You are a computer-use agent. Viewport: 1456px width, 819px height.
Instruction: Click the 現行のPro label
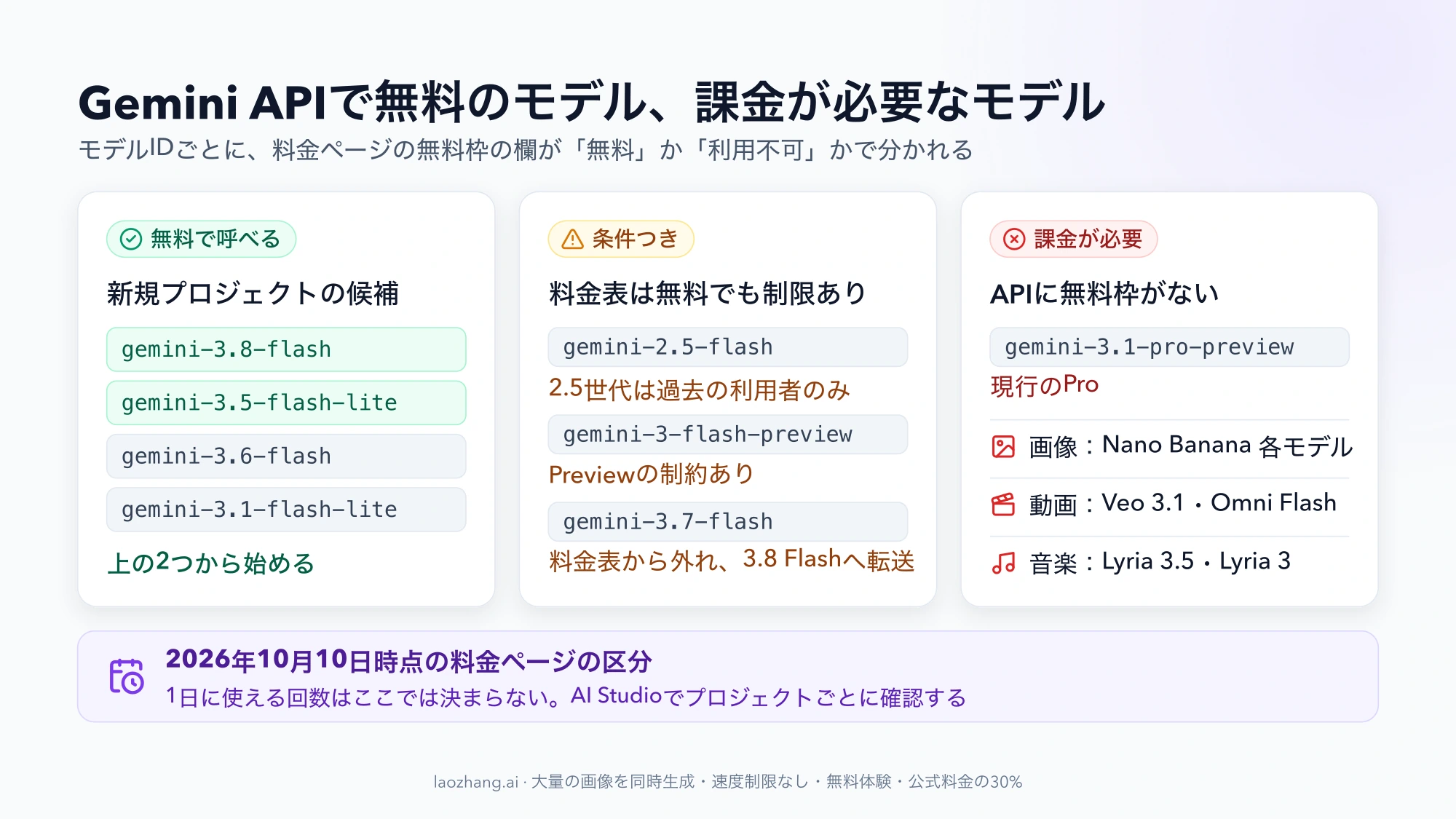(1045, 385)
